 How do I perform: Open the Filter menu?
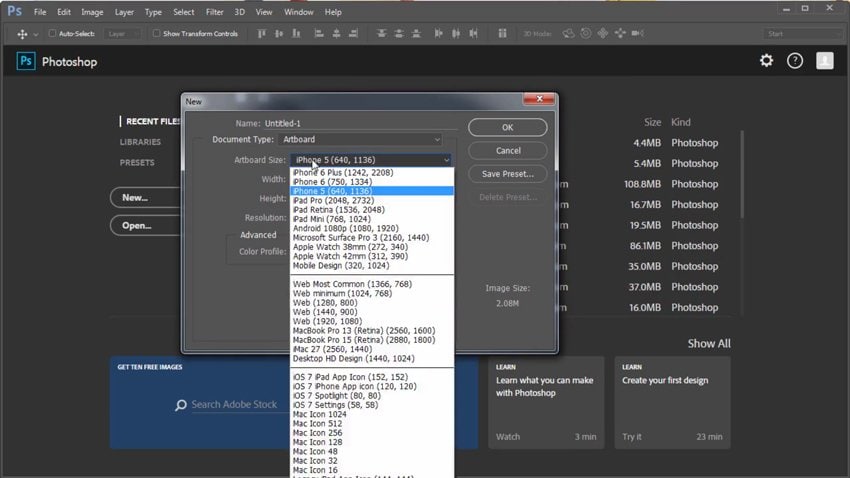coord(214,12)
